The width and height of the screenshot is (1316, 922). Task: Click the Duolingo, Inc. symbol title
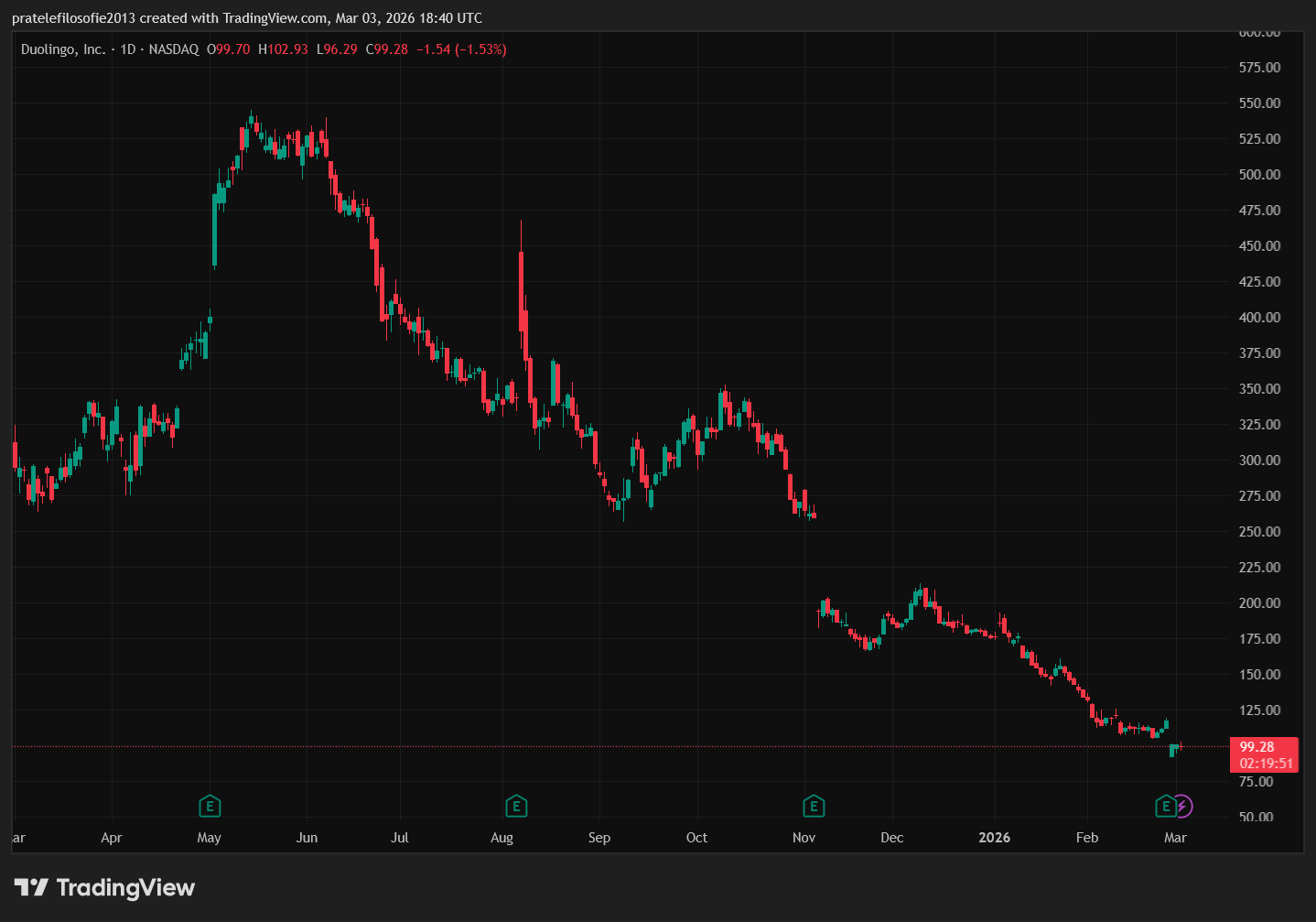[x=63, y=49]
